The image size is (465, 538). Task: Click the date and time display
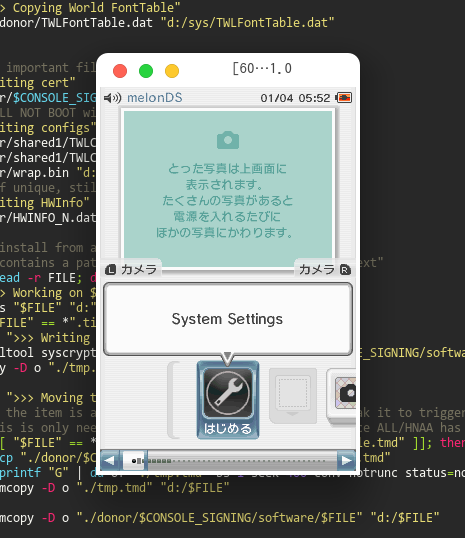click(295, 98)
